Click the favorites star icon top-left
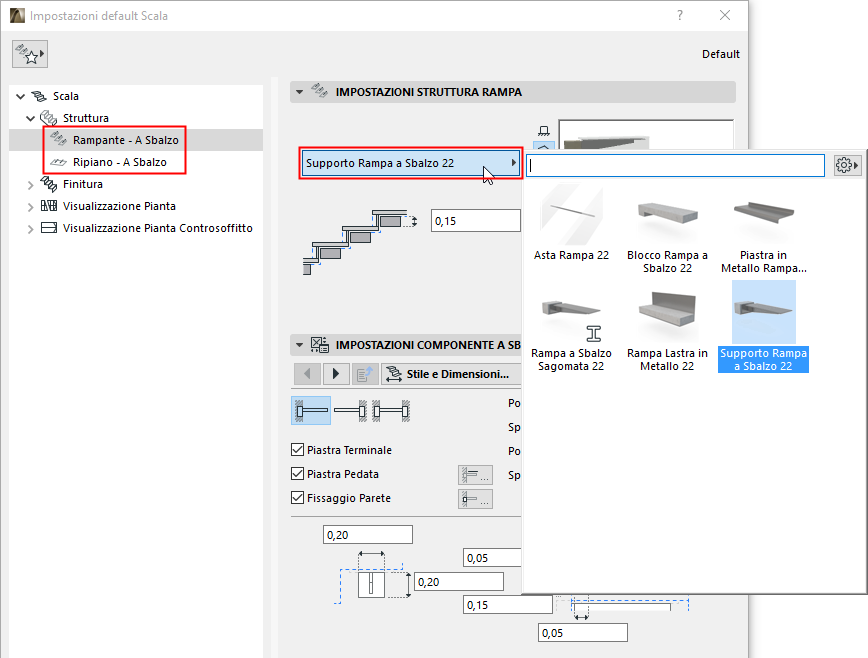 pos(29,53)
